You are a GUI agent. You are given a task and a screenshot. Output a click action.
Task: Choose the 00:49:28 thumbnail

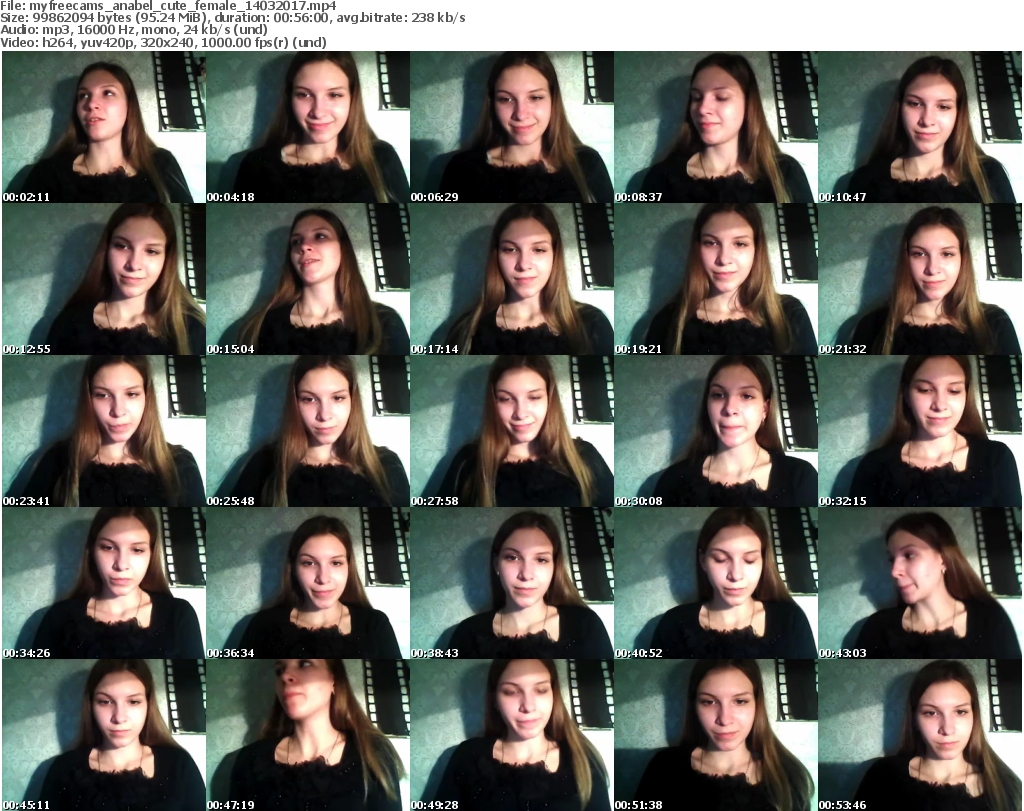tap(511, 735)
